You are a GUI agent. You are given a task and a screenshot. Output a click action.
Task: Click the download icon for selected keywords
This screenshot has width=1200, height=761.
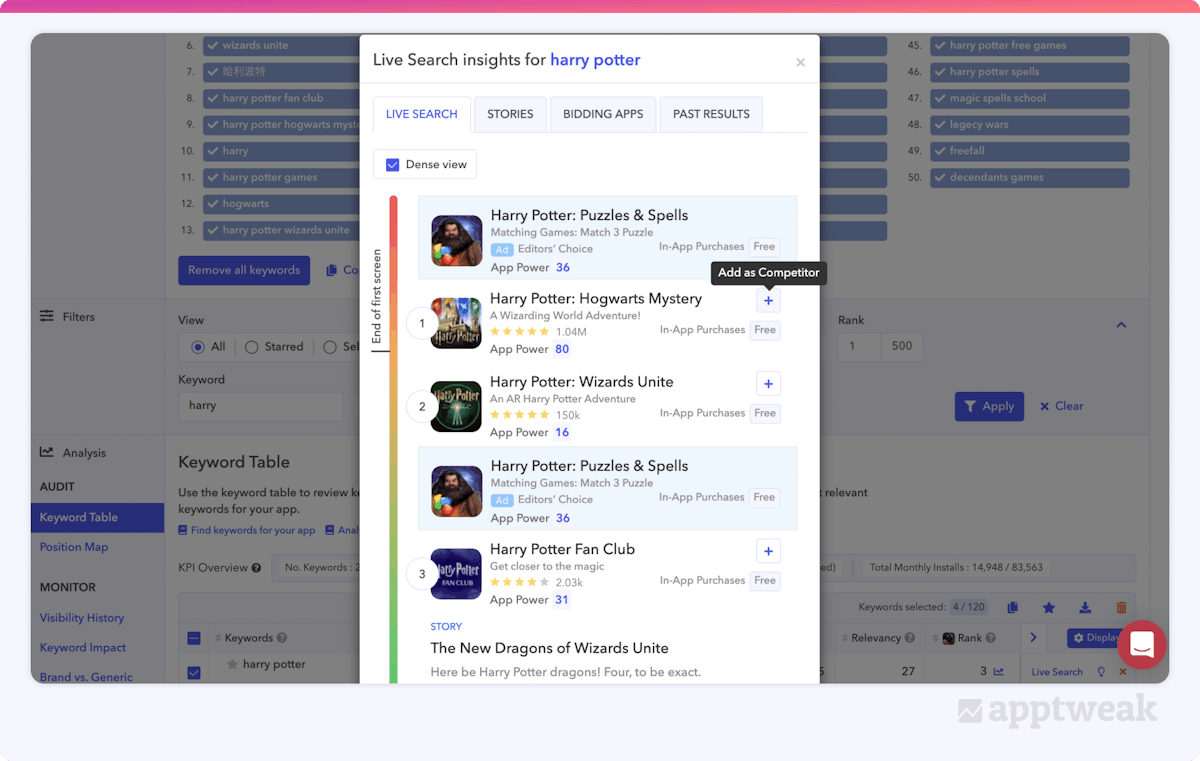1085,608
